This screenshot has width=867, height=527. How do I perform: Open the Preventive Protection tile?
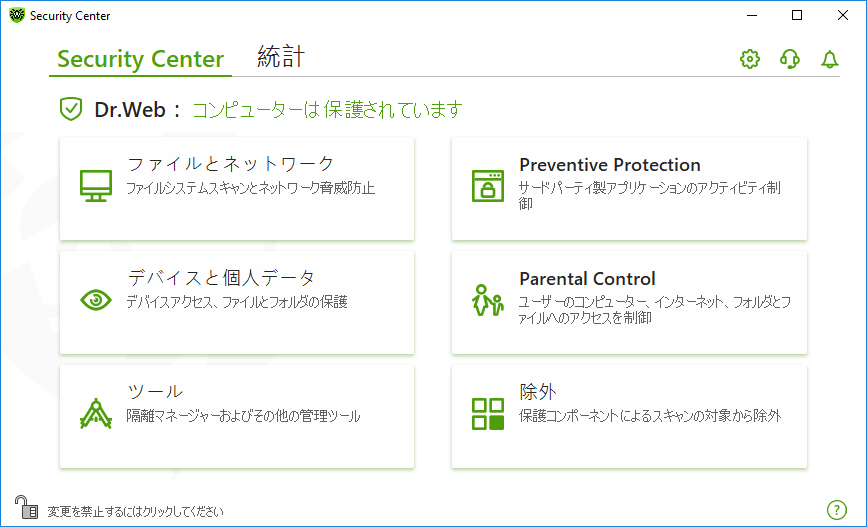click(x=629, y=189)
